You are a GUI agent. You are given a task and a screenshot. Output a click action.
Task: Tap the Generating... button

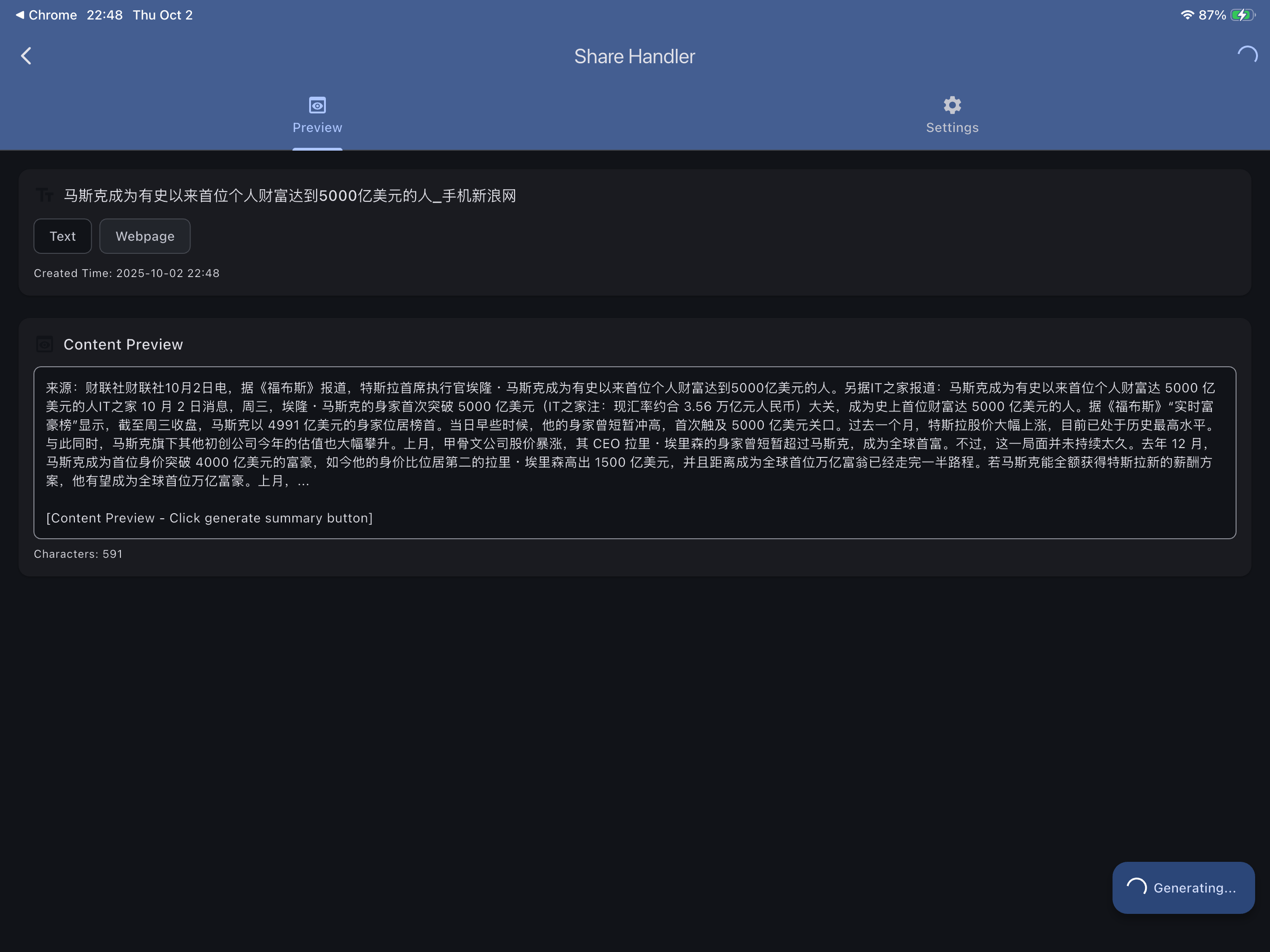coord(1184,887)
